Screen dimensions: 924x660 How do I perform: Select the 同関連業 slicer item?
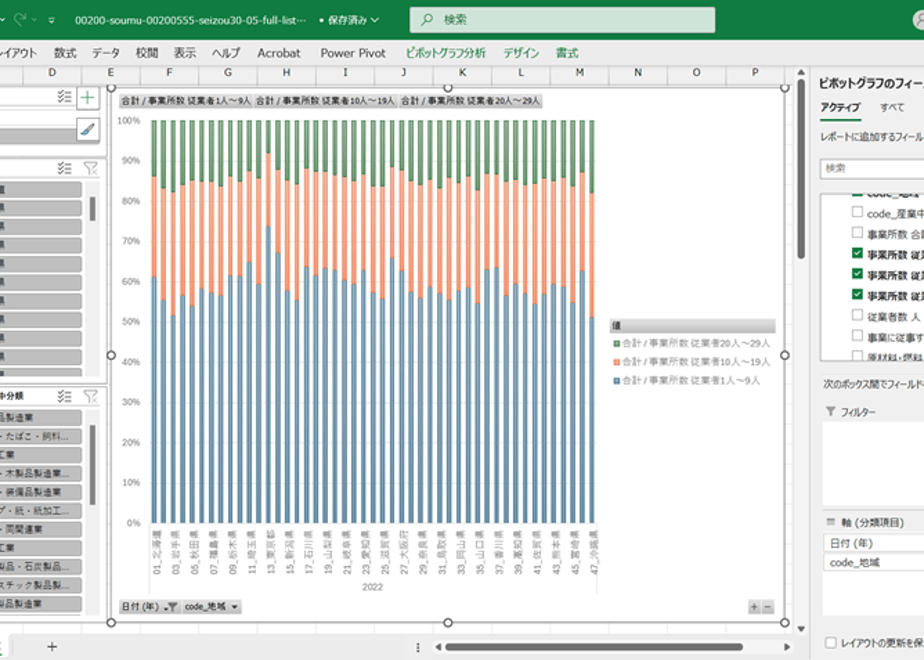pyautogui.click(x=40, y=529)
